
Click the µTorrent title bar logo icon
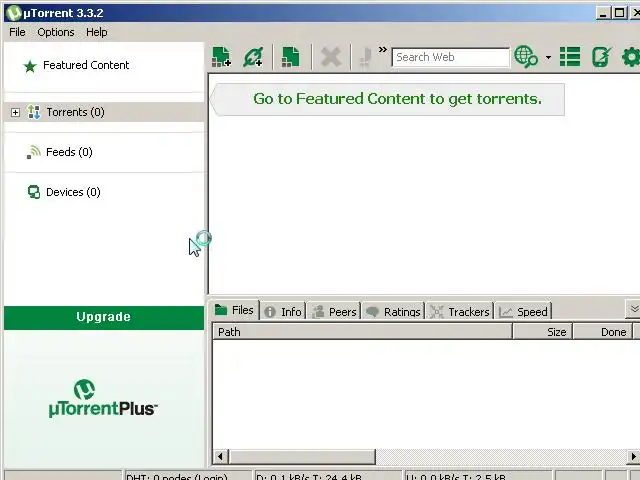(14, 13)
